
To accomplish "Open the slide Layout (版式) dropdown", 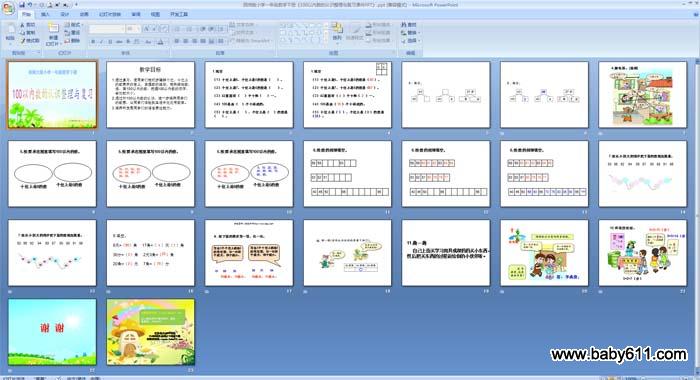I will click(x=74, y=25).
